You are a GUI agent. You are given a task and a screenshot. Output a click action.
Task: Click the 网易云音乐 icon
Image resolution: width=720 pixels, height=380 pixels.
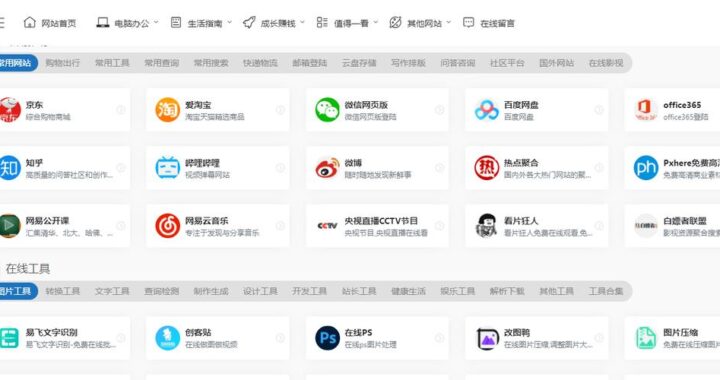(x=167, y=226)
